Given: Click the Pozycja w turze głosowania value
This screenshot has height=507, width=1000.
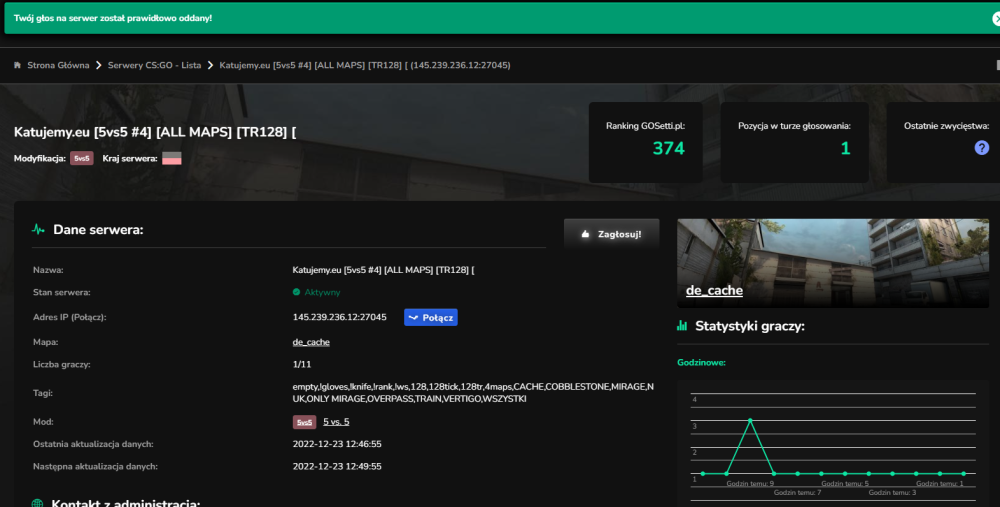Looking at the screenshot, I should [845, 148].
